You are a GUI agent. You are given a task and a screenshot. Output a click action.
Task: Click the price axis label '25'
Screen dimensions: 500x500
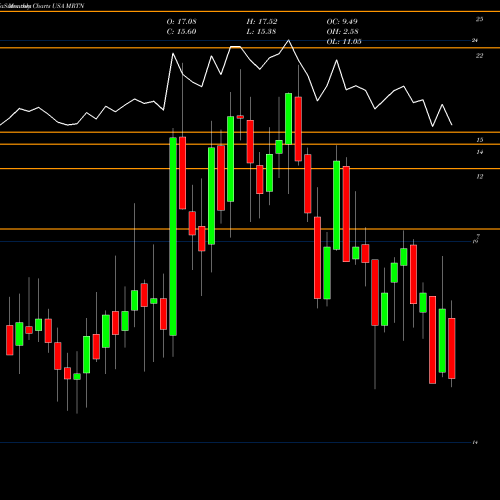point(479,19)
